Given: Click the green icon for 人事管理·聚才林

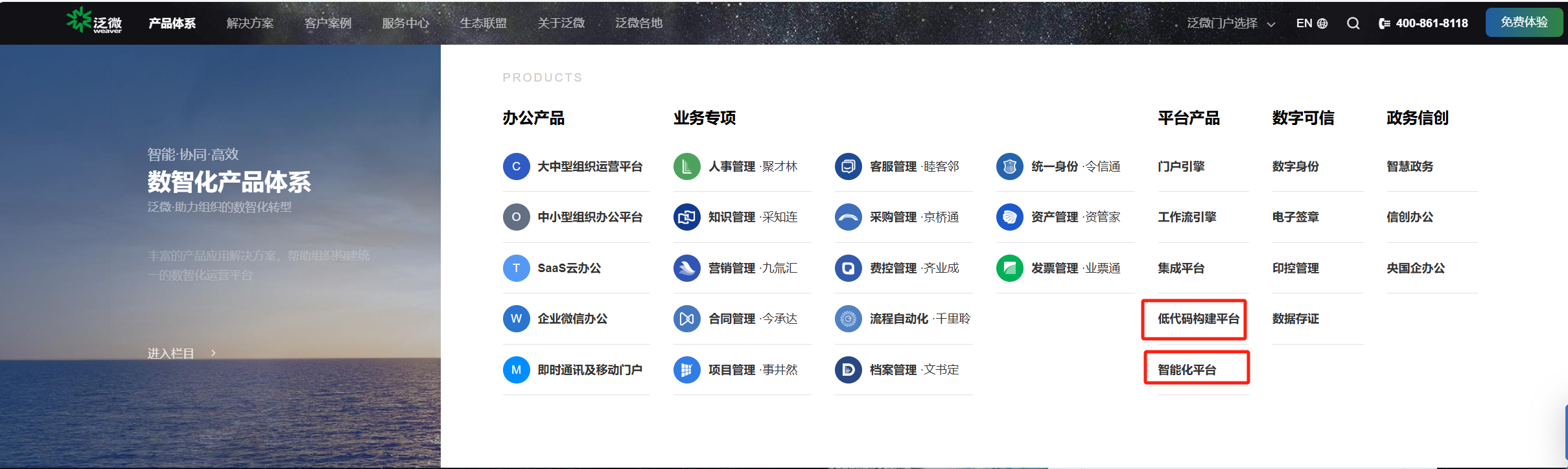Looking at the screenshot, I should 686,166.
